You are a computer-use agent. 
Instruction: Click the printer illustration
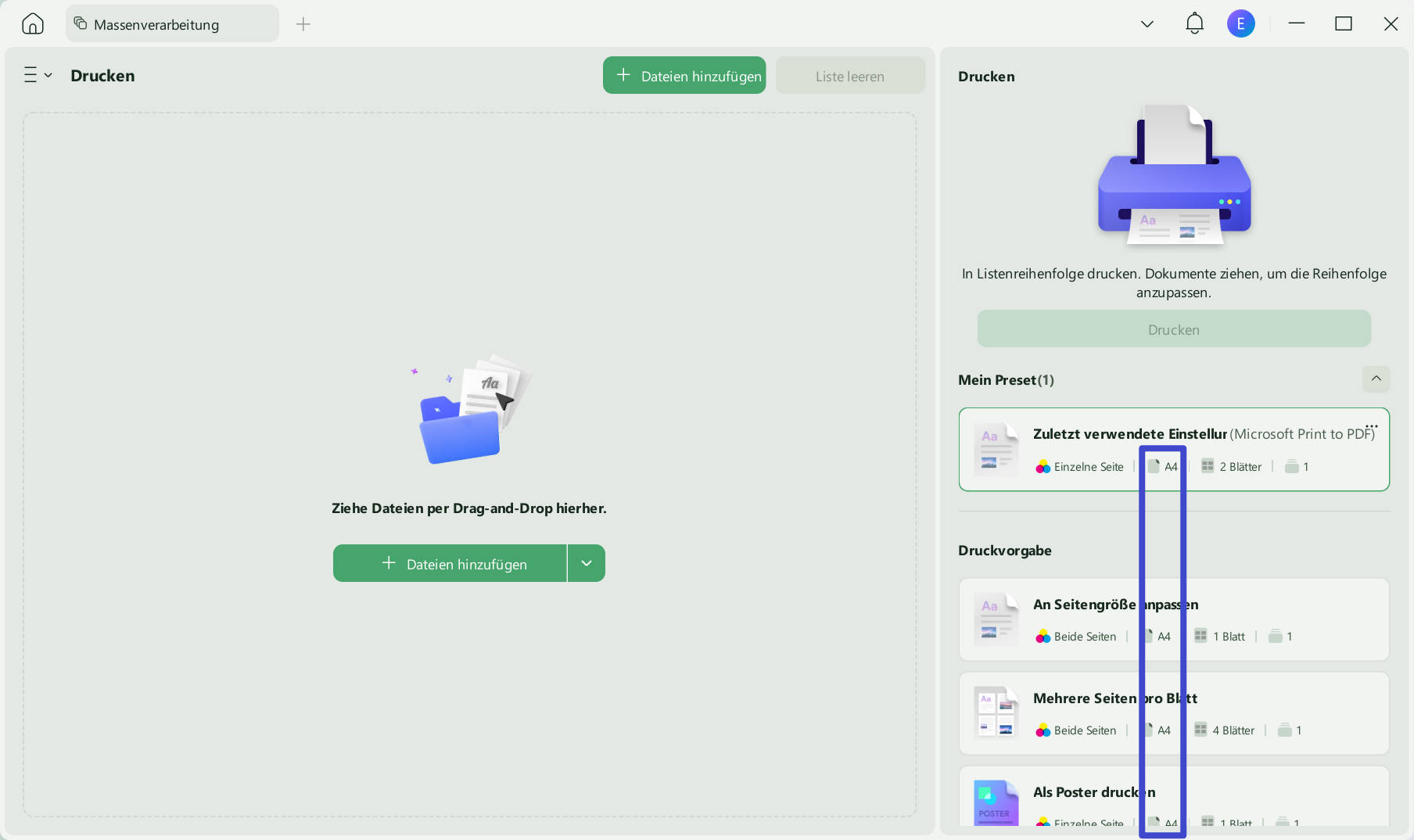[1174, 174]
